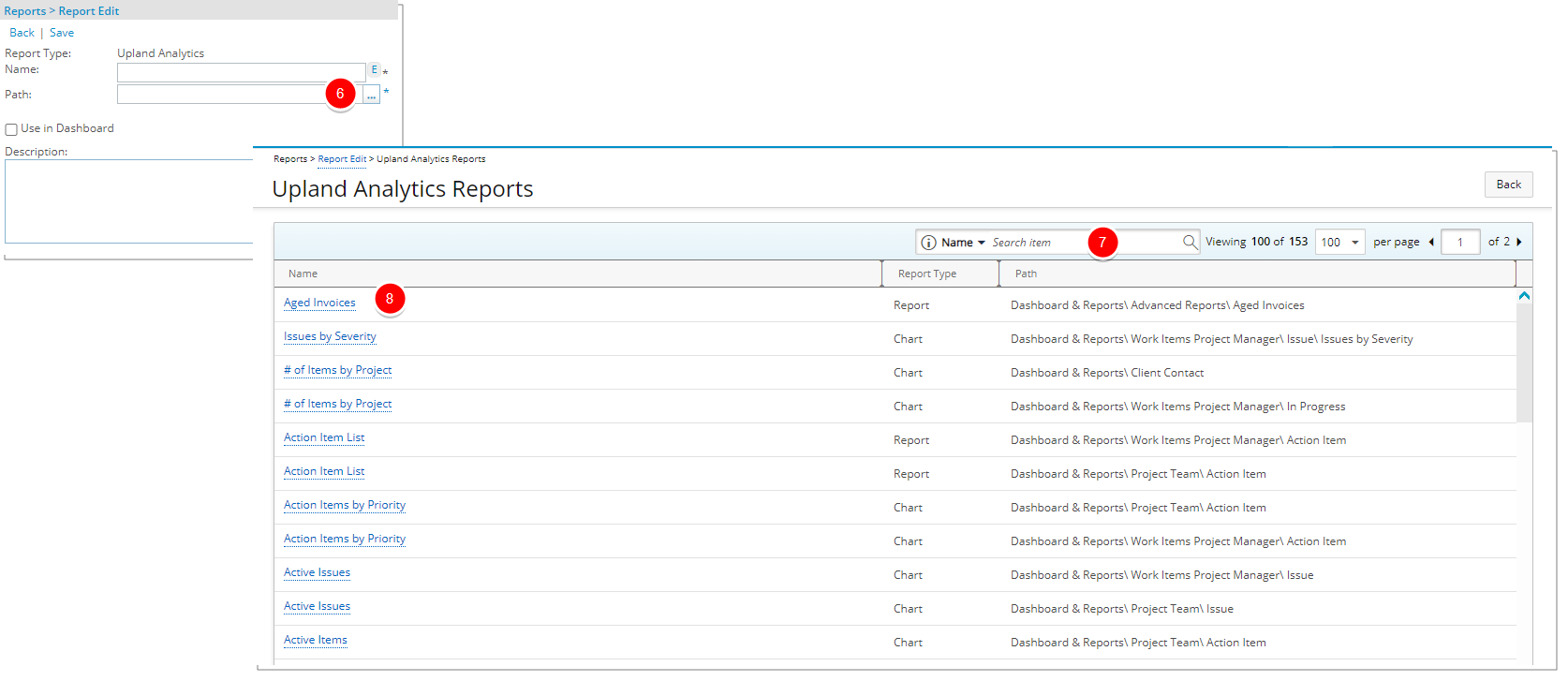1568x681 pixels.
Task: Go to next page arrow
Action: pyautogui.click(x=1518, y=242)
